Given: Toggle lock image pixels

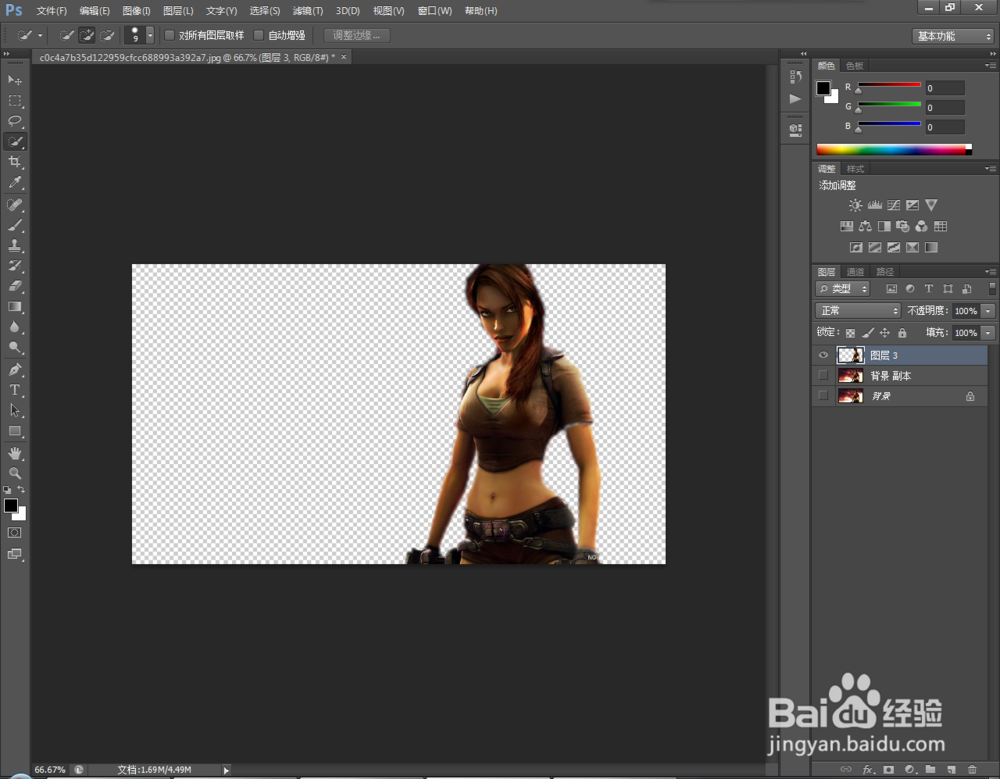Looking at the screenshot, I should click(867, 332).
